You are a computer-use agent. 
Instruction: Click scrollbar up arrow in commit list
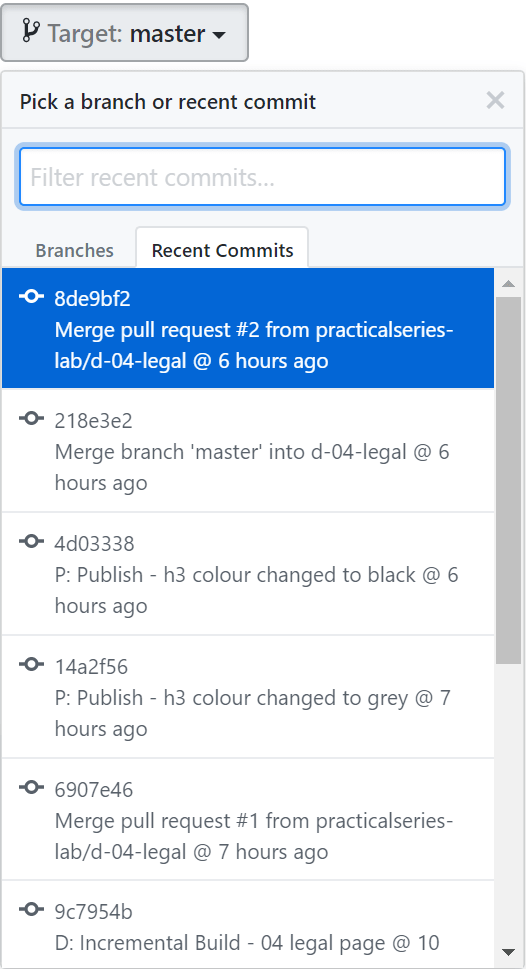(509, 284)
